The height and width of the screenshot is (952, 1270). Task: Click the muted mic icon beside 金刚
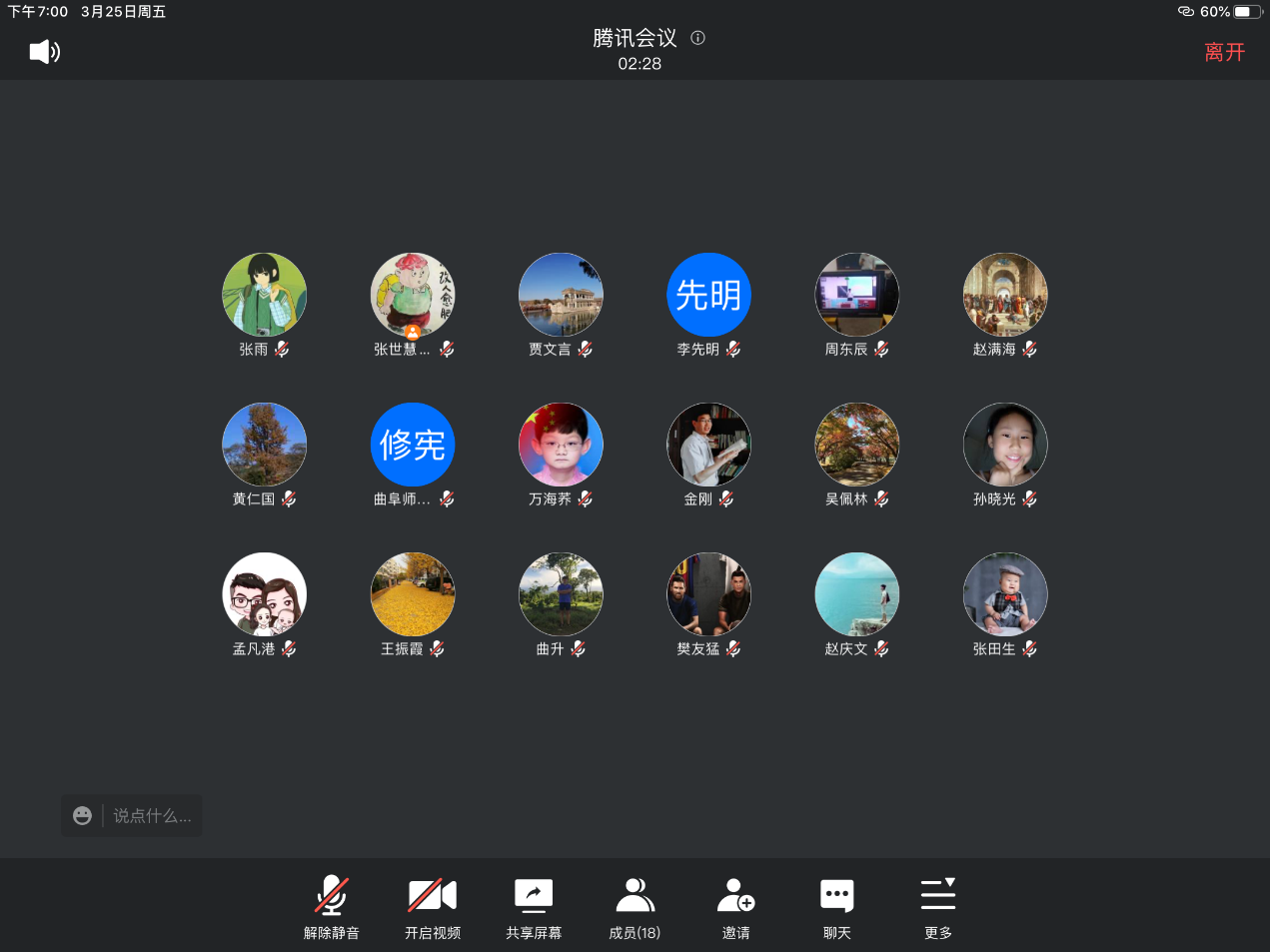pos(726,498)
